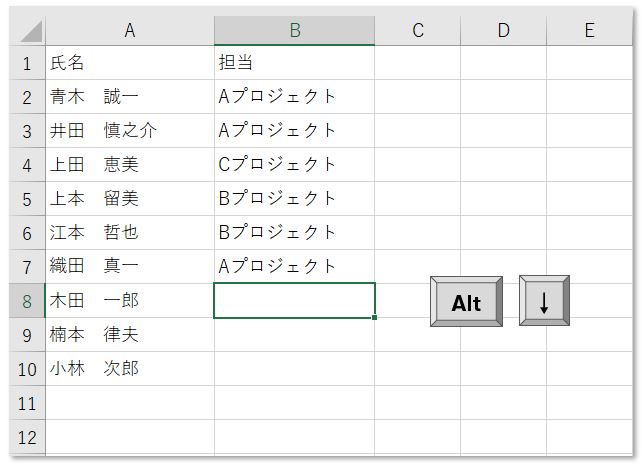Select row 8 header
This screenshot has height=467, width=642.
click(27, 301)
